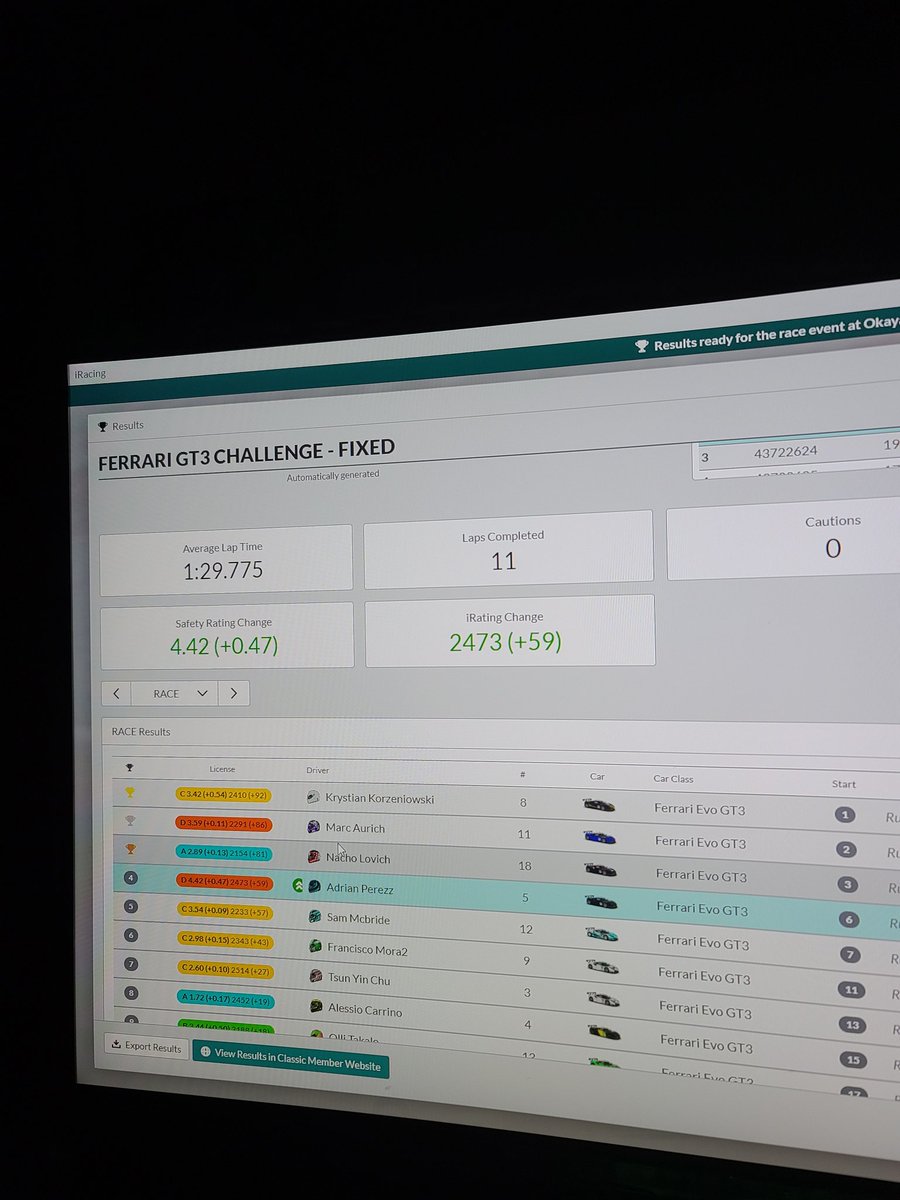
Task: Click driver name Adrian Perezz
Action: tap(360, 888)
